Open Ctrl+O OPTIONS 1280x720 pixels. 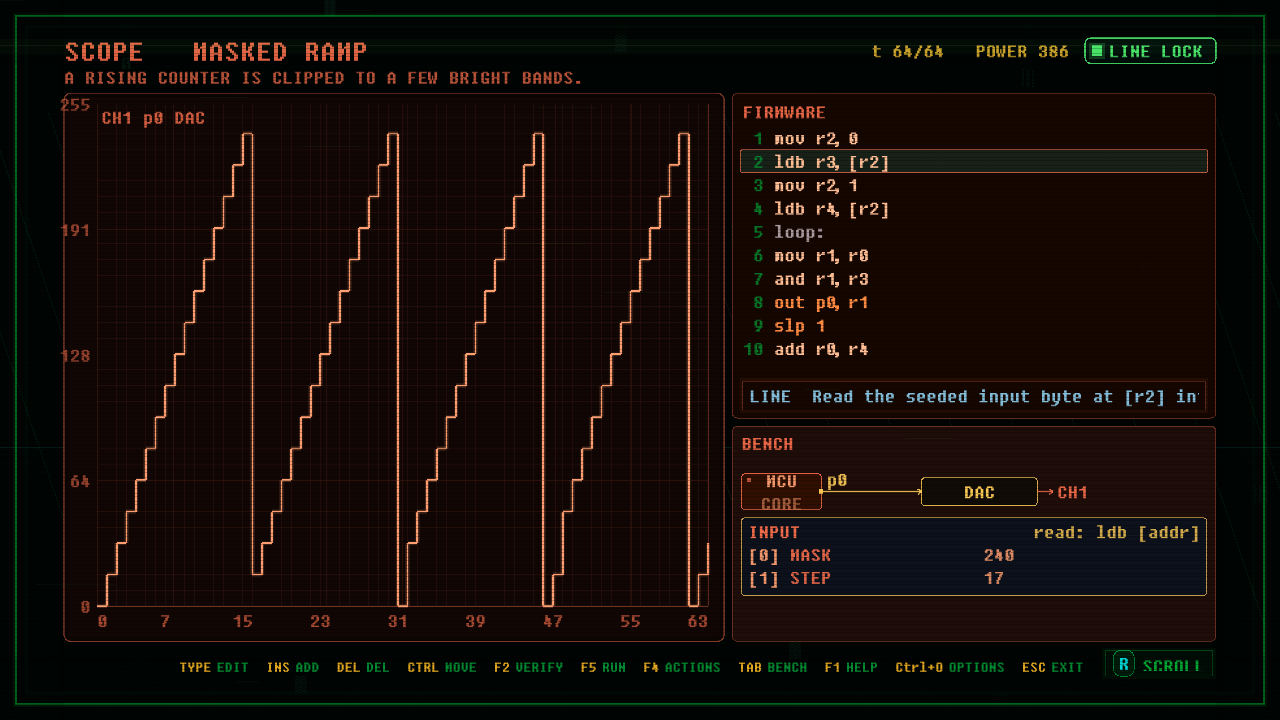[x=950, y=667]
